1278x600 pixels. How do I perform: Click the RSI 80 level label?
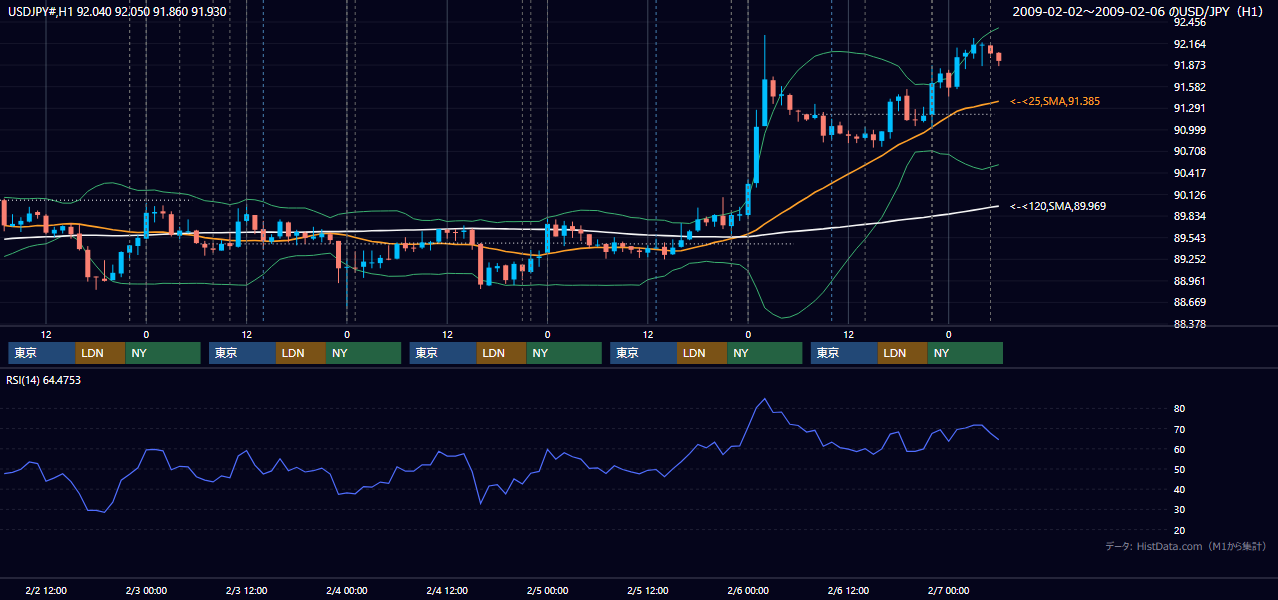point(1180,409)
